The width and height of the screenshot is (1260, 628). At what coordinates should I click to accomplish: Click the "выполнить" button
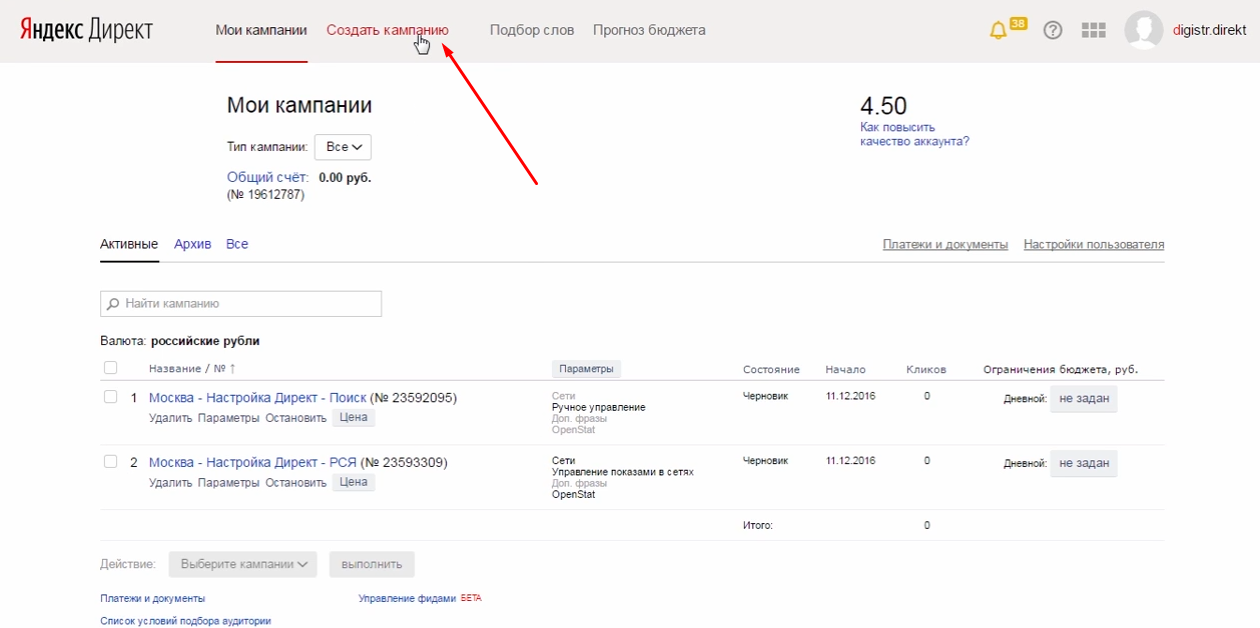[x=372, y=564]
